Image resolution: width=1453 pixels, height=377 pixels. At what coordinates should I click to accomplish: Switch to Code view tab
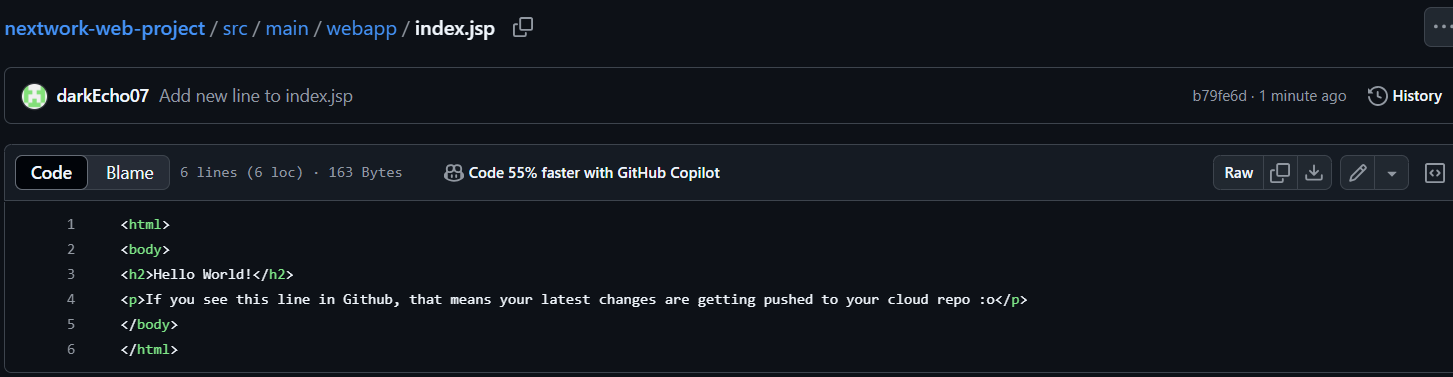coord(51,173)
